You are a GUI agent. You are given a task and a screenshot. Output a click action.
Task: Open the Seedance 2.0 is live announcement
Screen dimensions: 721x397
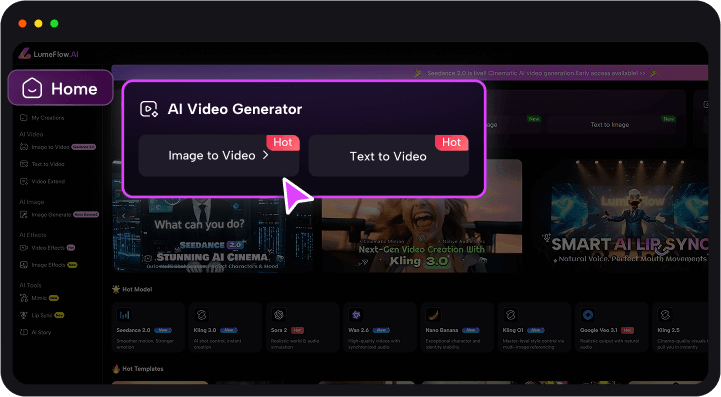pyautogui.click(x=536, y=73)
